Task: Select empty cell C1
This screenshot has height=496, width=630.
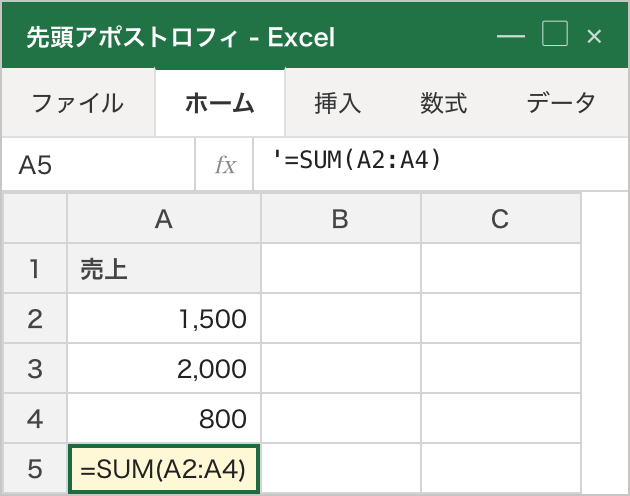Action: click(x=501, y=268)
